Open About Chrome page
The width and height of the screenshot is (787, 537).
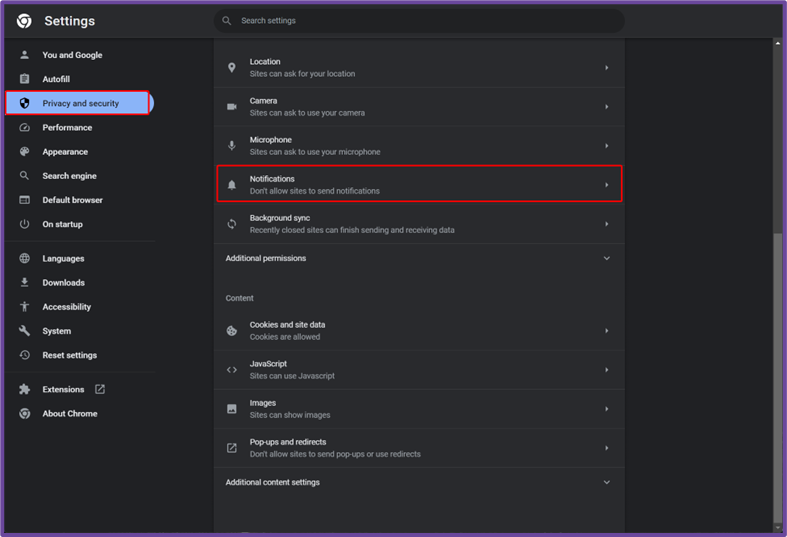tap(70, 414)
